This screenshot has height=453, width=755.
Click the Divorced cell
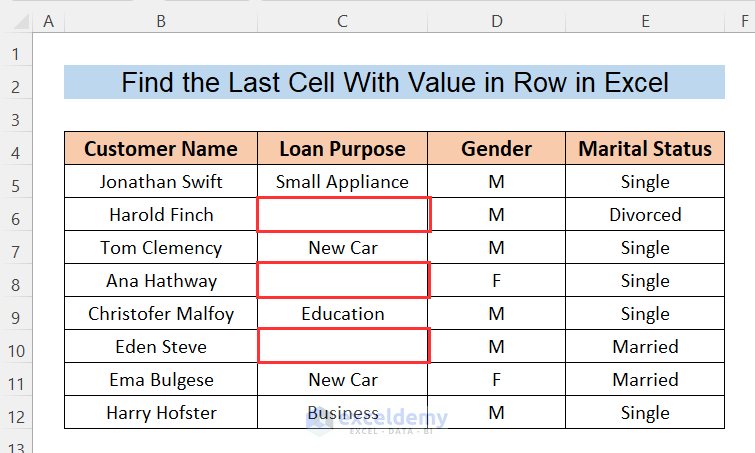[645, 215]
